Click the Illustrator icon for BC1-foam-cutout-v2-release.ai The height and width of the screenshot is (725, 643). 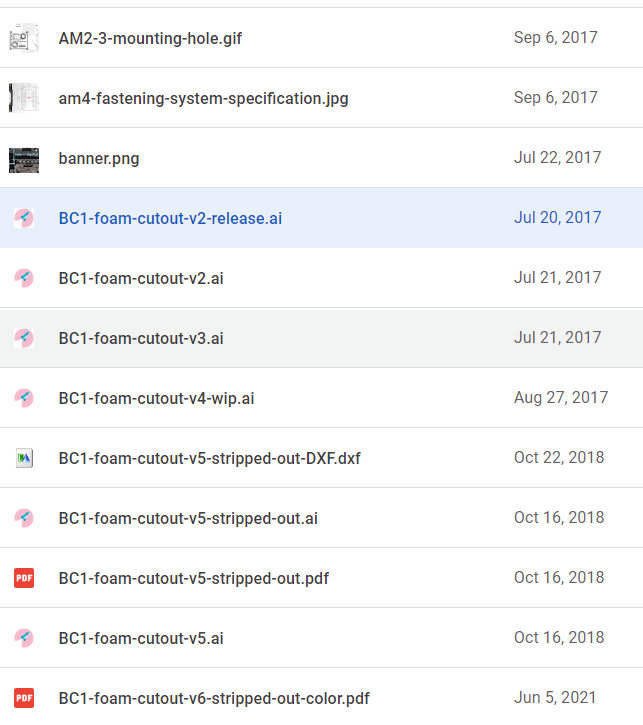(x=23, y=218)
